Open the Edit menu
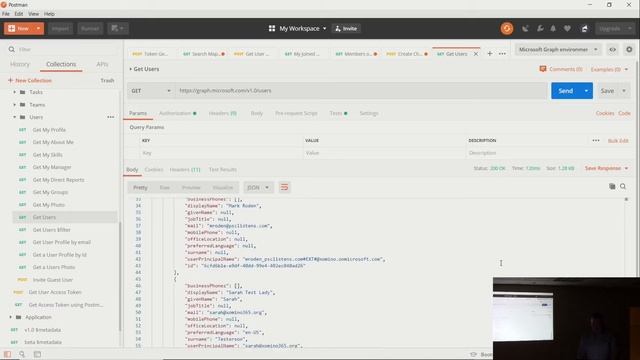 tap(19, 14)
